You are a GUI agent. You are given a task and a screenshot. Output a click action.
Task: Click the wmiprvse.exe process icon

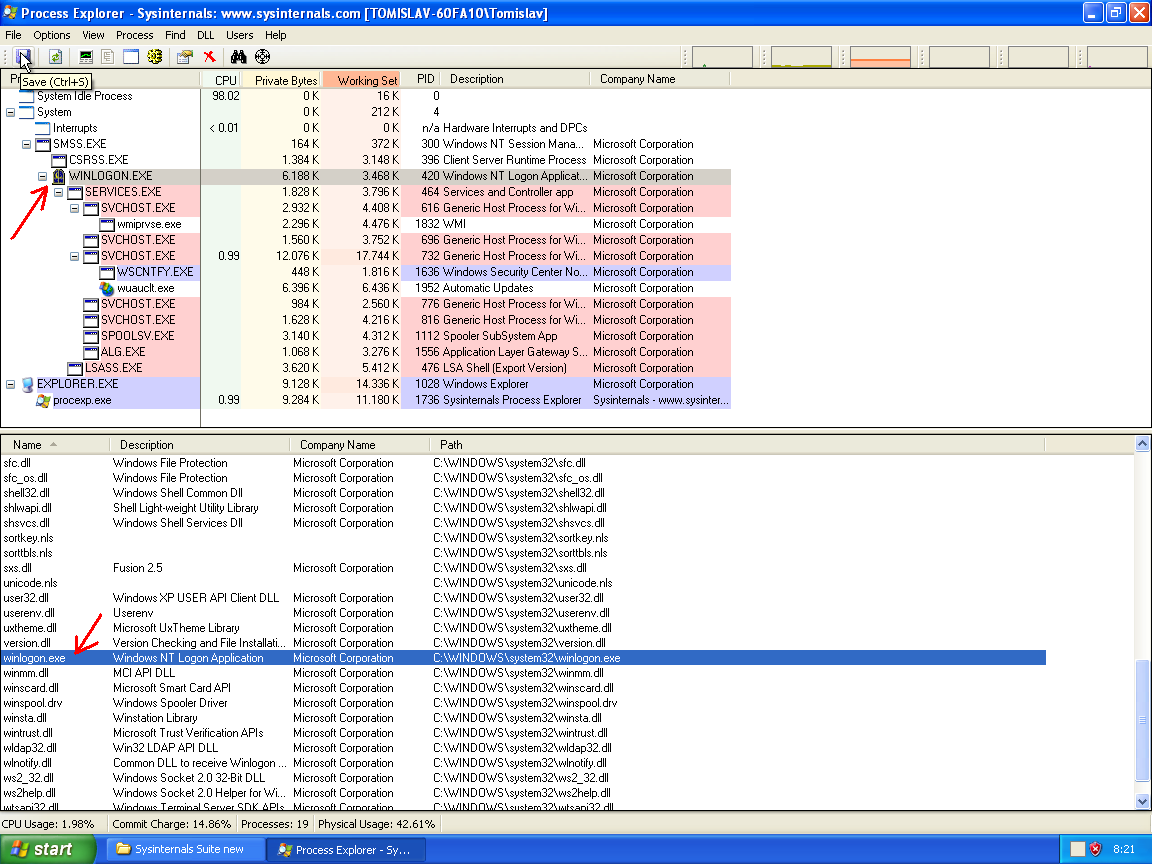click(x=107, y=224)
